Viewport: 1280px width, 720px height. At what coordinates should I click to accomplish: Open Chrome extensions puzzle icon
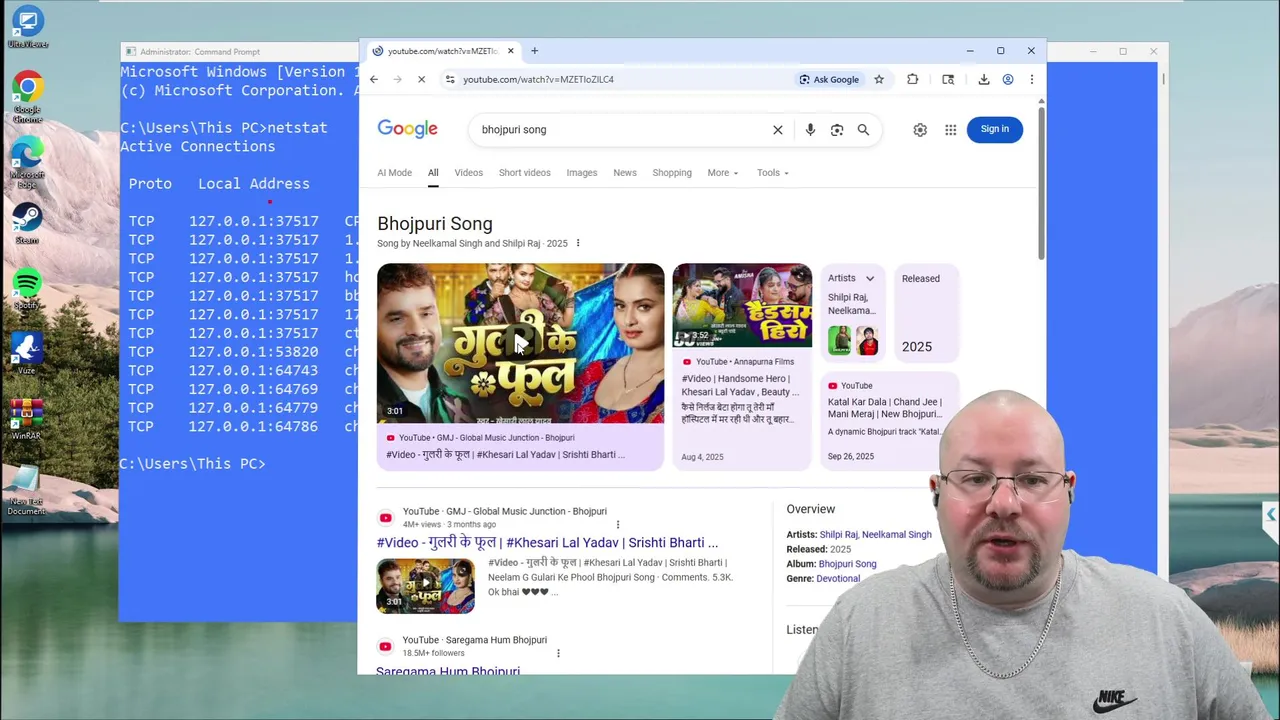pyautogui.click(x=912, y=79)
